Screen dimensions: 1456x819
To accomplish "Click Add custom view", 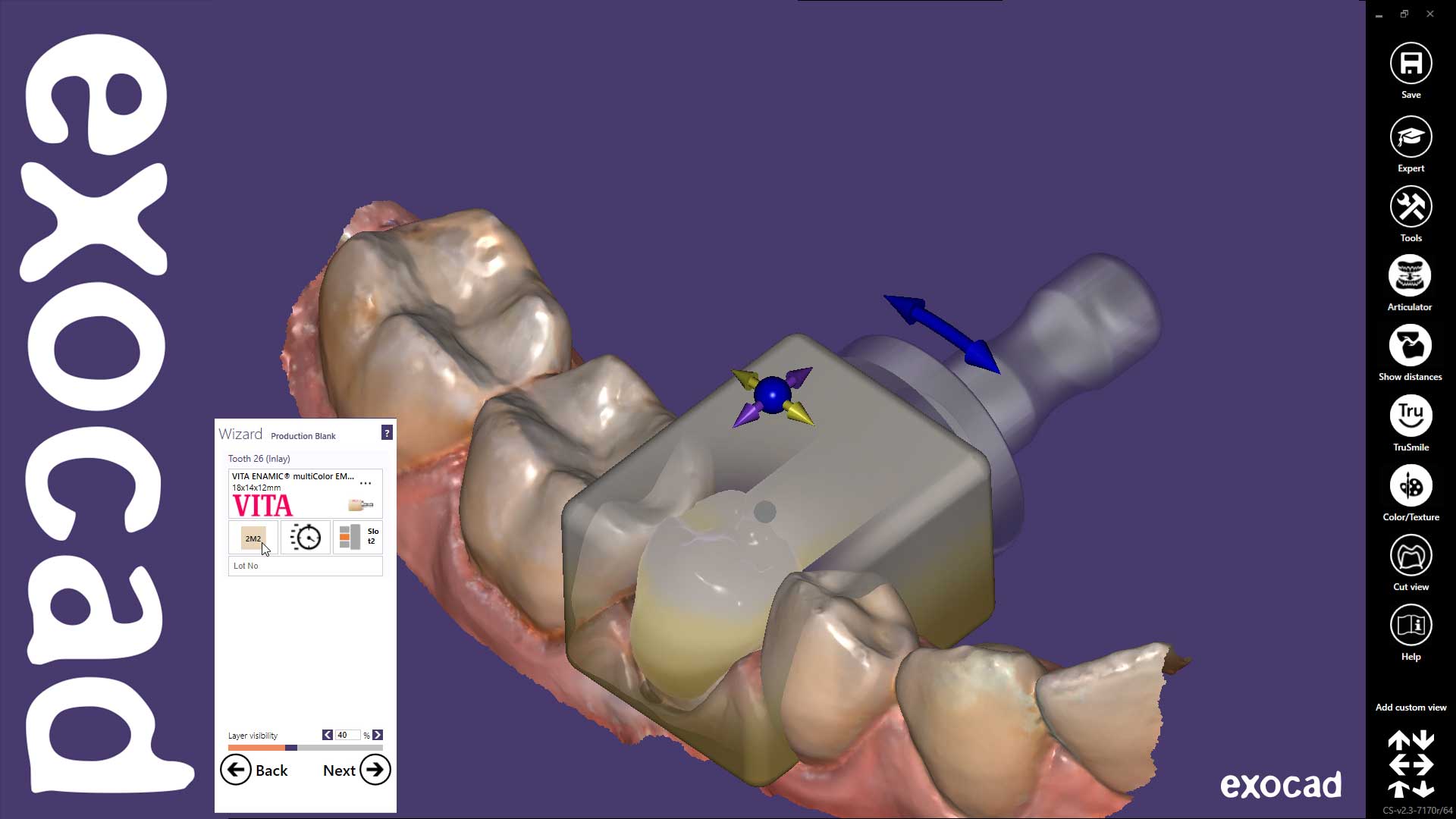I will pyautogui.click(x=1410, y=708).
